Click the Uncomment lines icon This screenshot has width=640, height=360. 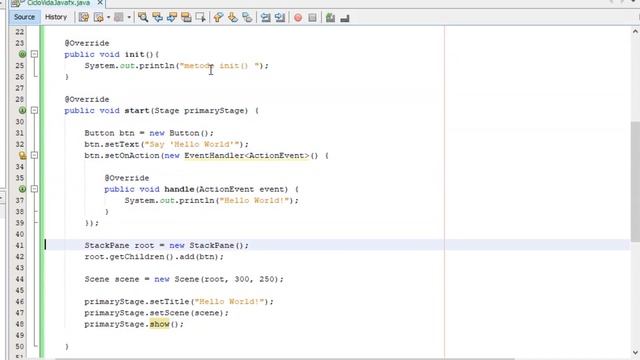(x=345, y=18)
